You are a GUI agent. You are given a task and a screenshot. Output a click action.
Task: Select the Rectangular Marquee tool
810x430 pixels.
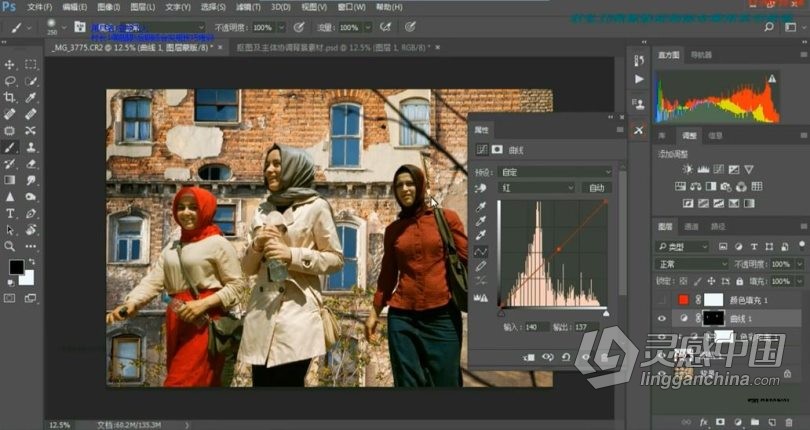31,65
